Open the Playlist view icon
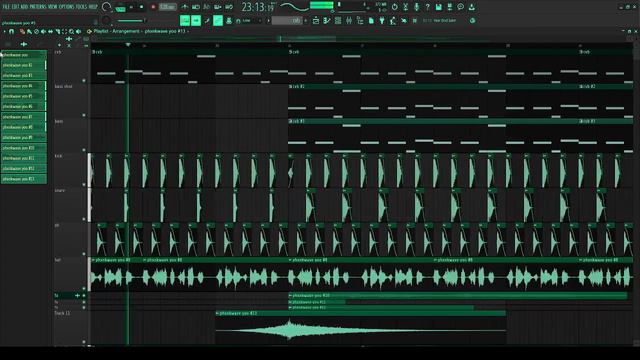Image resolution: width=640 pixels, height=360 pixels. [316, 20]
